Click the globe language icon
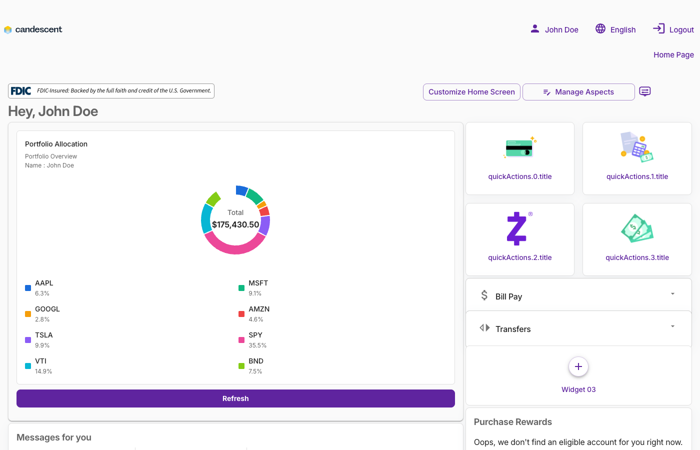 [x=600, y=29]
